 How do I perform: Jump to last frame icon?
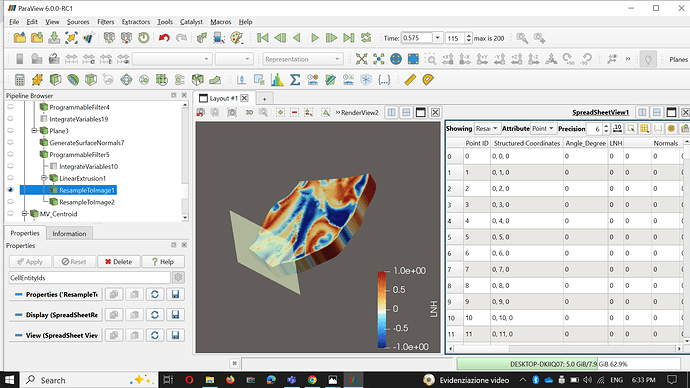pos(349,38)
